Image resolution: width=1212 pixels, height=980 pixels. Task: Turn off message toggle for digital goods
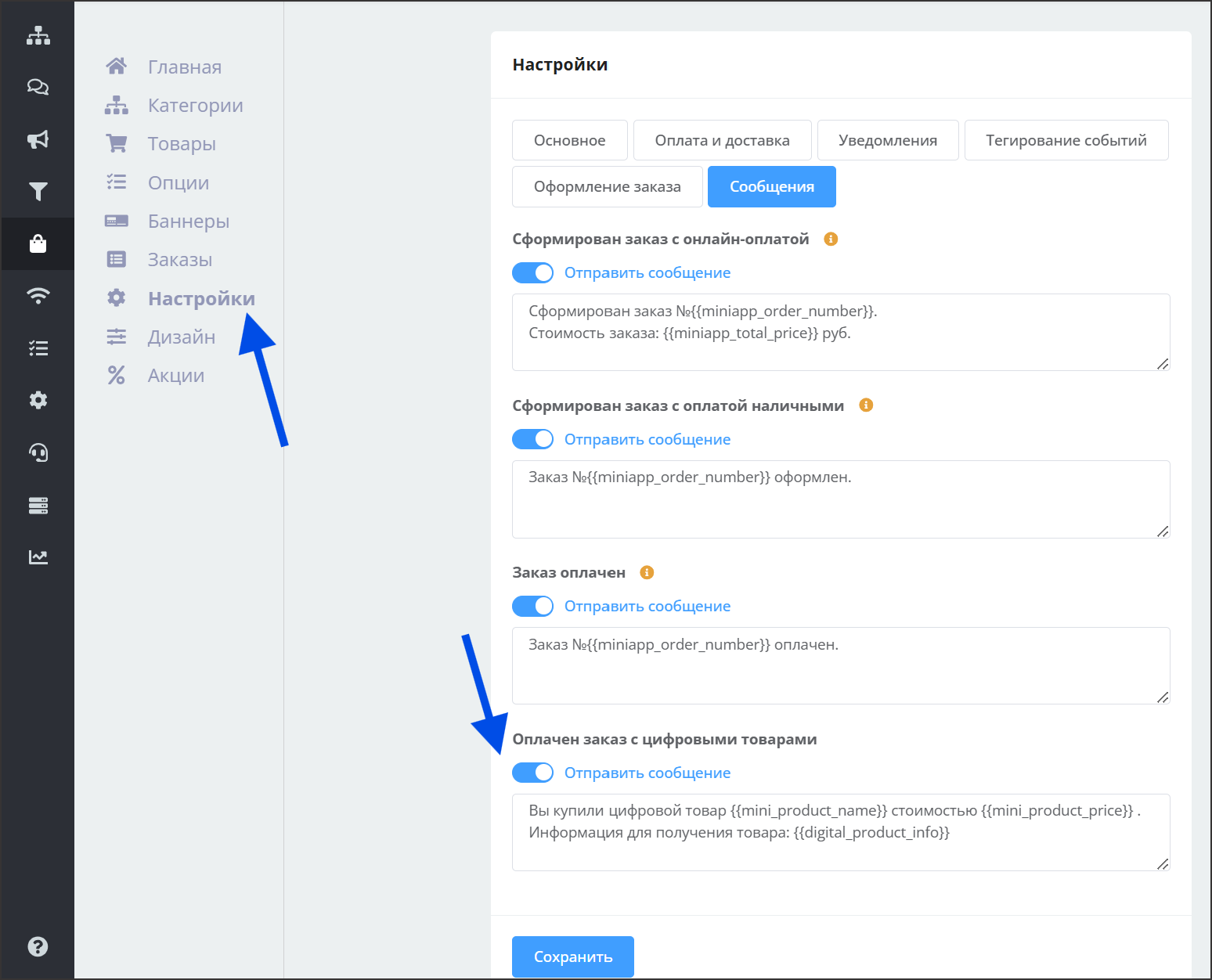coord(532,773)
